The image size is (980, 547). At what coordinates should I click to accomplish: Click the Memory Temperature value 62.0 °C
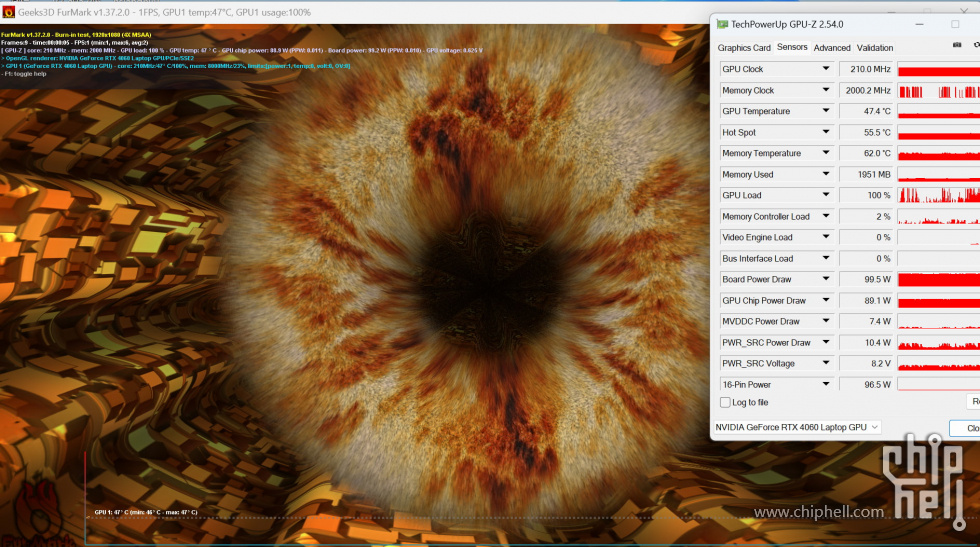866,153
